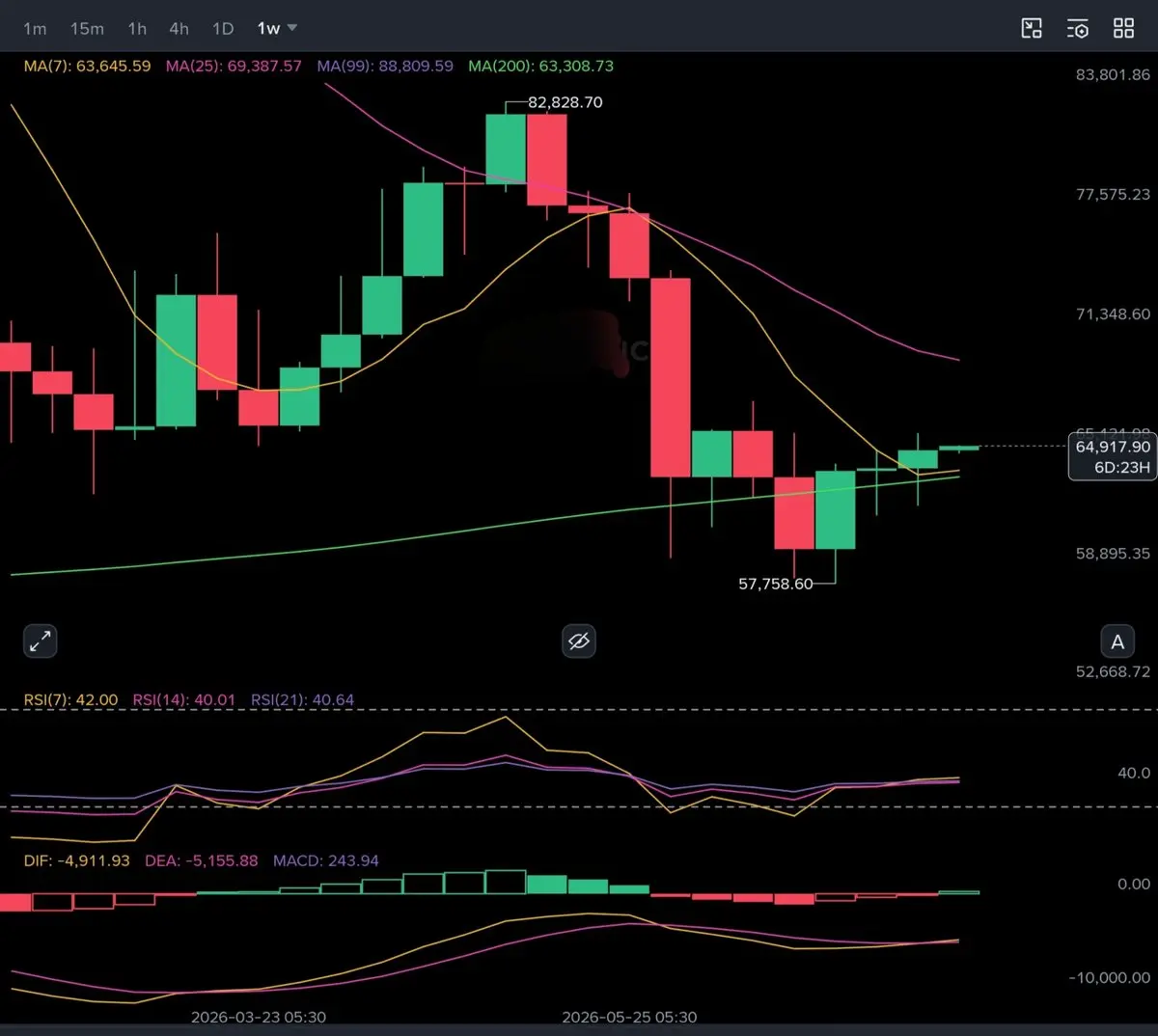The height and width of the screenshot is (1036, 1158).
Task: Expand the 1w timeframe dropdown arrow
Action: point(292,28)
